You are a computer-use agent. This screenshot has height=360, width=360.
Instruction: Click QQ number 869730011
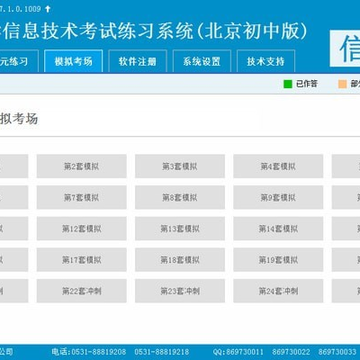click(x=245, y=352)
